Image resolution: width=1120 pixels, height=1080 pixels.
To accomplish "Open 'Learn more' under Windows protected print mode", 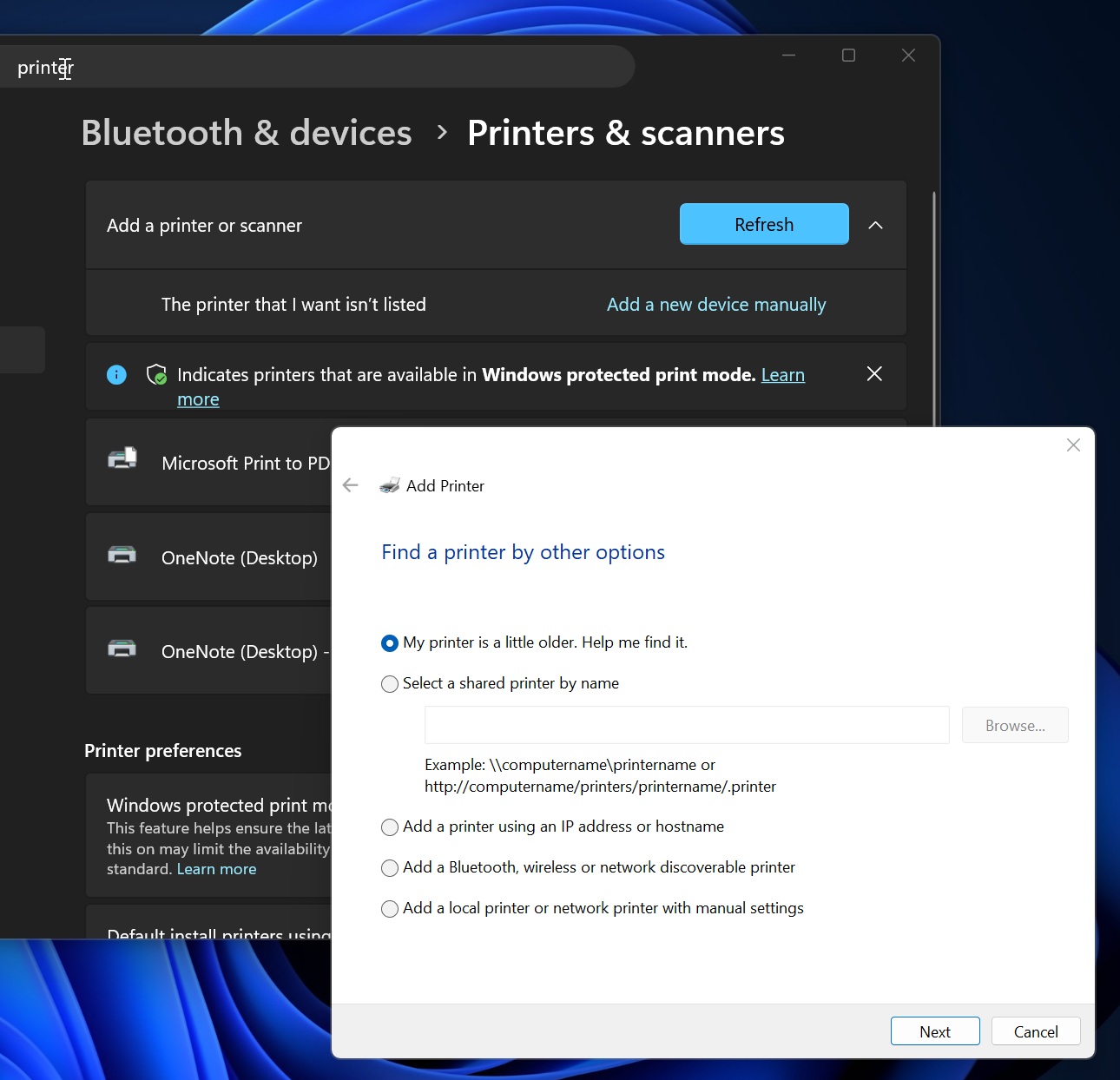I will pos(216,869).
